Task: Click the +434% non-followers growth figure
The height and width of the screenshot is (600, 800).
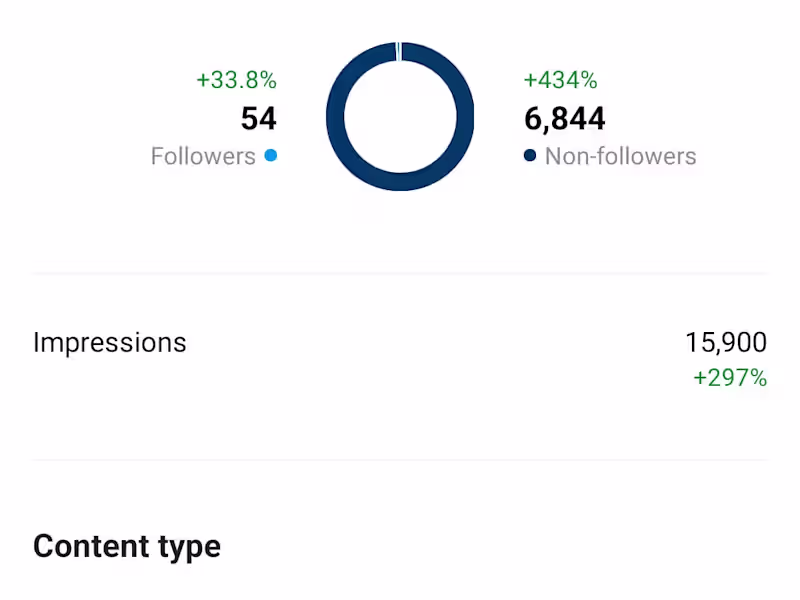Action: (x=560, y=80)
